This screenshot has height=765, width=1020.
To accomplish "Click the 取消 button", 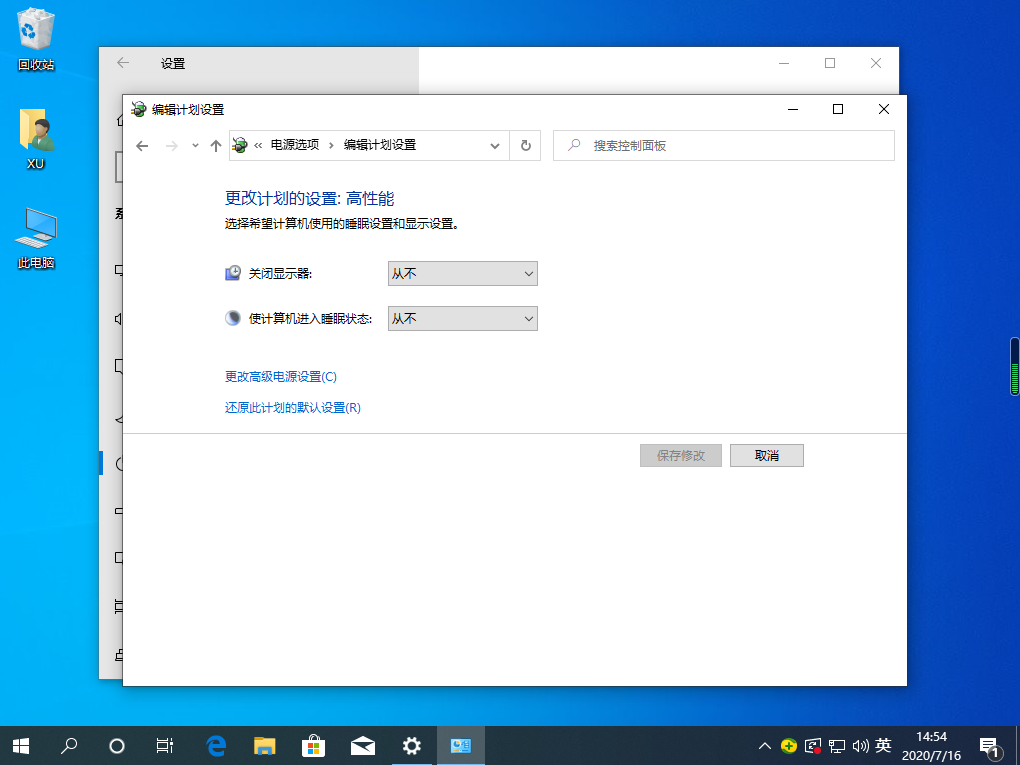I will tap(766, 455).
